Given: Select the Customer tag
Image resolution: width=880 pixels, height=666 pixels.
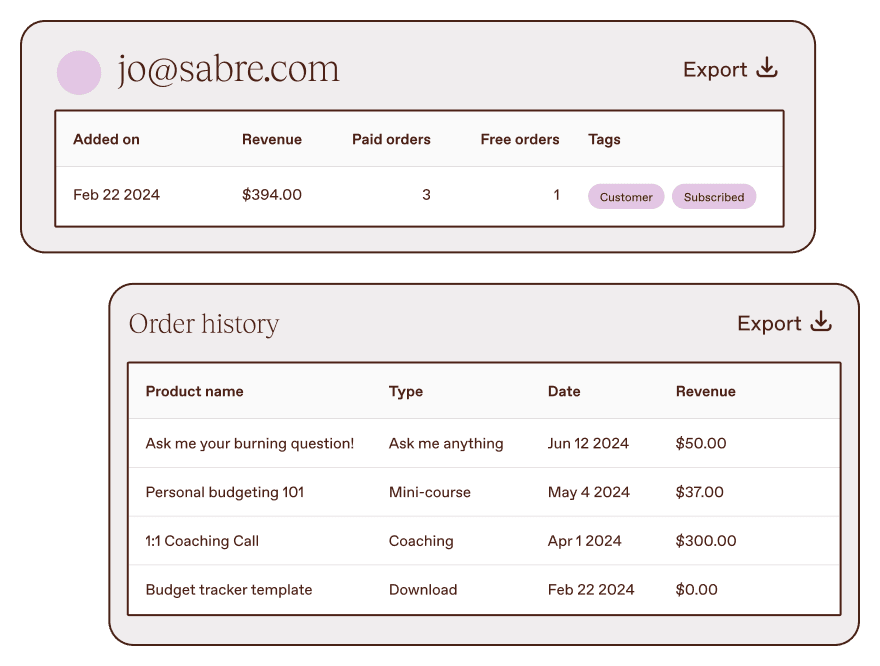Looking at the screenshot, I should pos(626,197).
